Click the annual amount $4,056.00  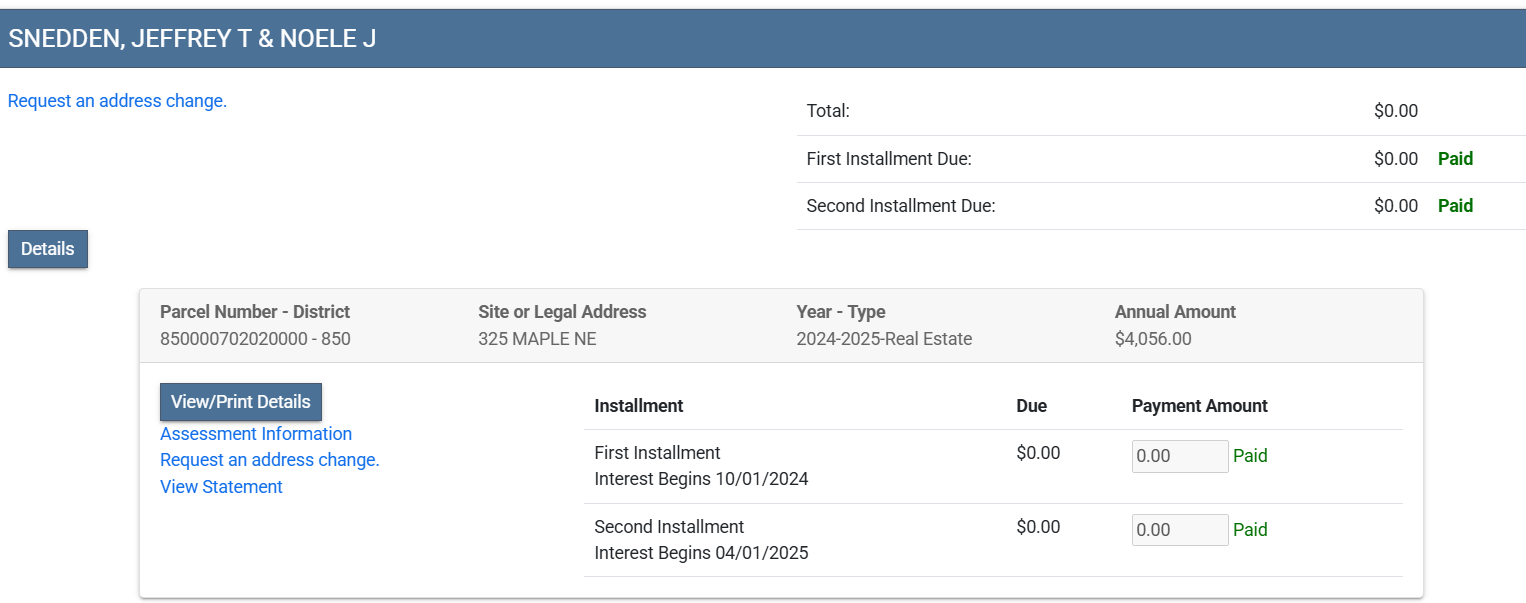click(1153, 339)
